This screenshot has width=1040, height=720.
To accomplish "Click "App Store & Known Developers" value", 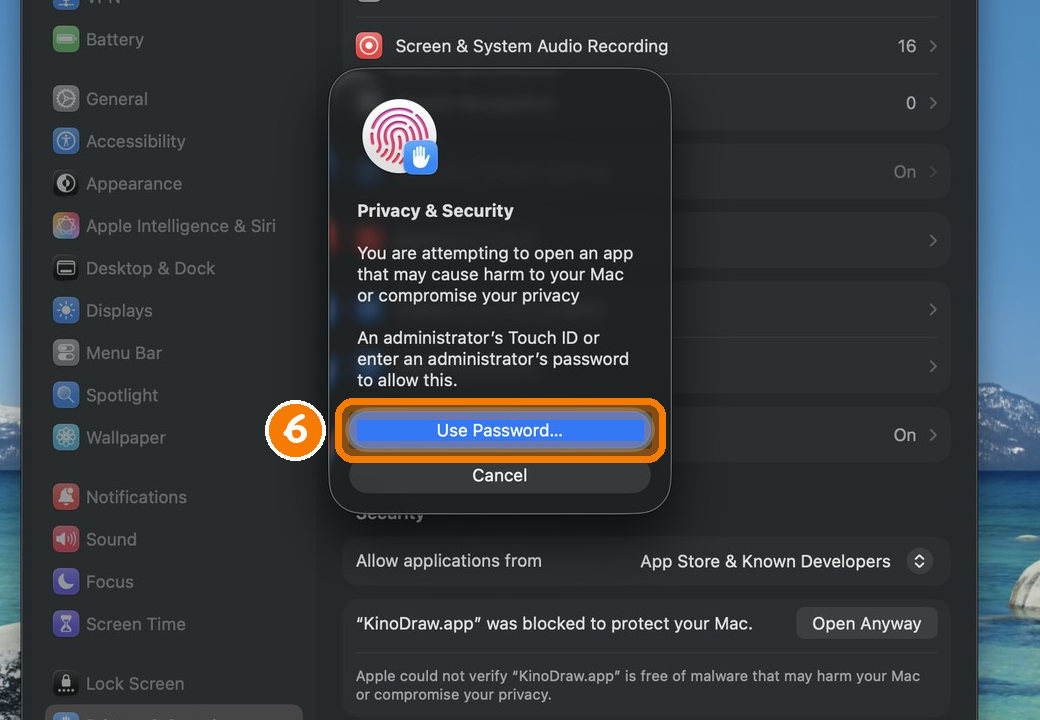I will (765, 562).
